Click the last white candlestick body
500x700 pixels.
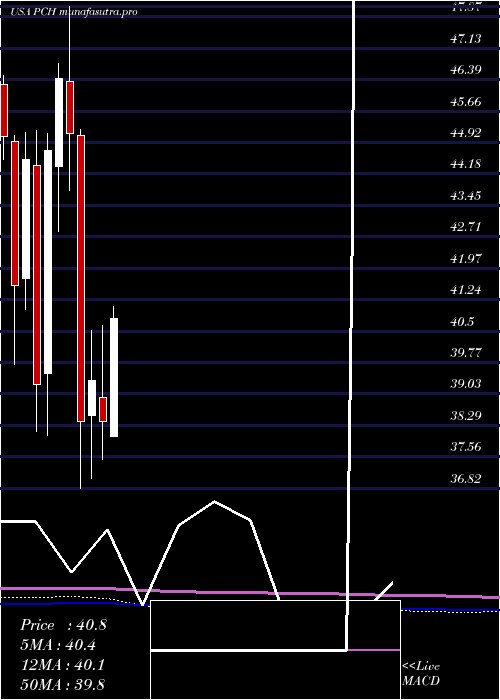pos(114,378)
